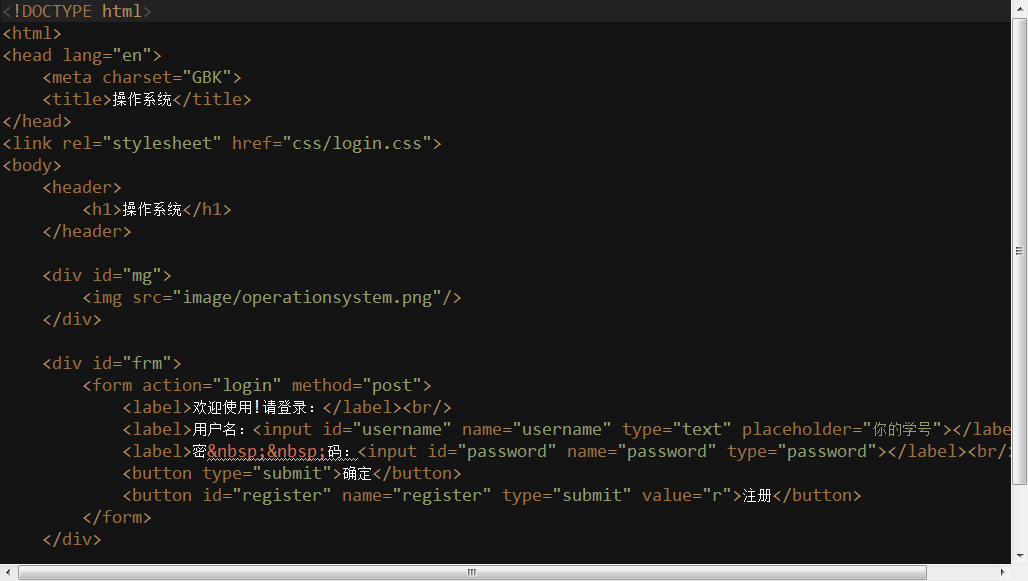Click the 注册 register button text
The width and height of the screenshot is (1028, 581).
757,495
